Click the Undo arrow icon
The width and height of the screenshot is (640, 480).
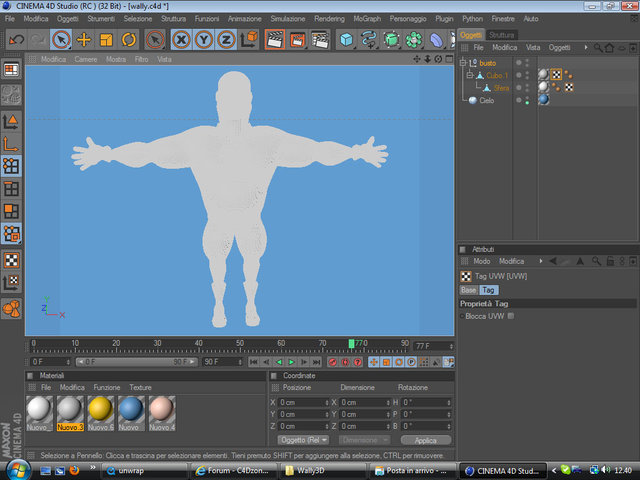point(16,40)
